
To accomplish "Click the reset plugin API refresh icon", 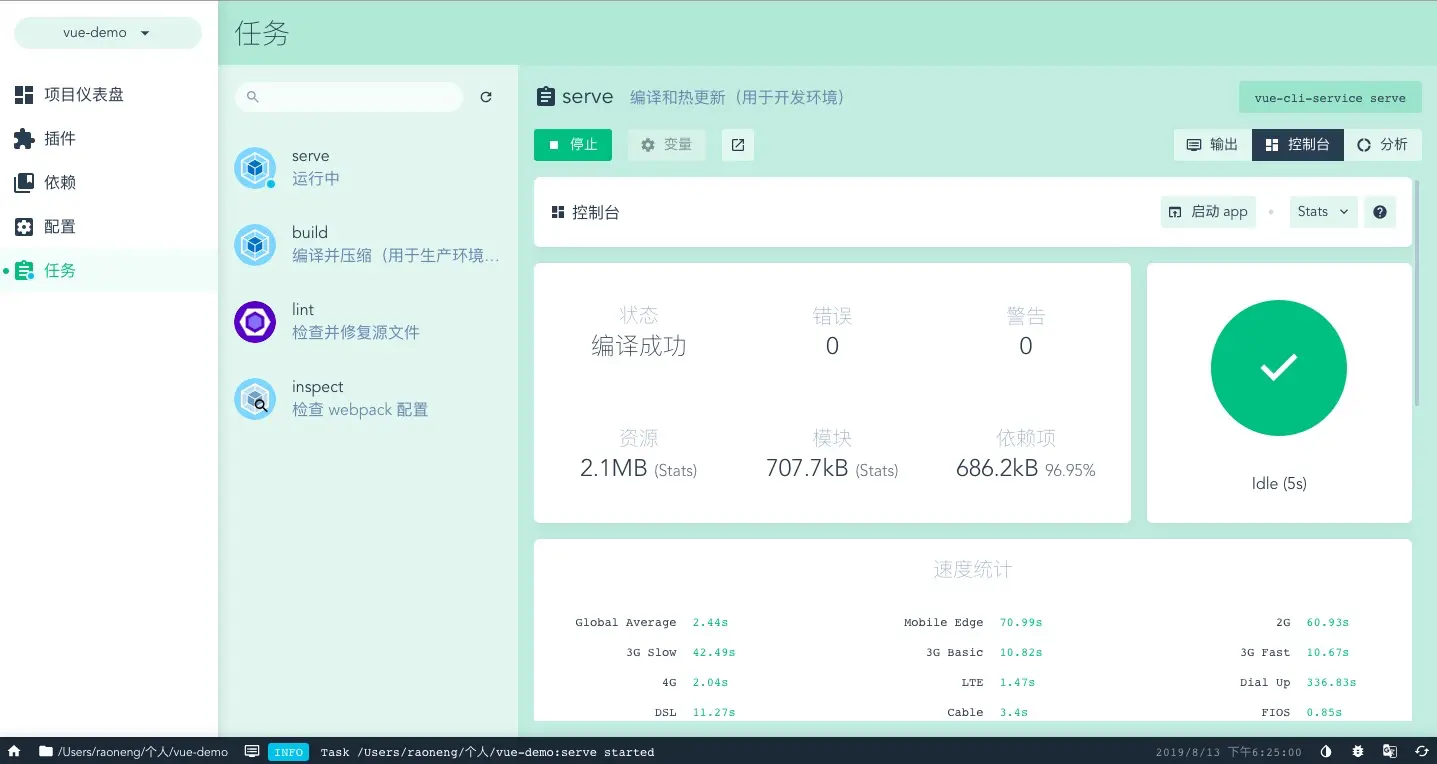I will 1422,751.
